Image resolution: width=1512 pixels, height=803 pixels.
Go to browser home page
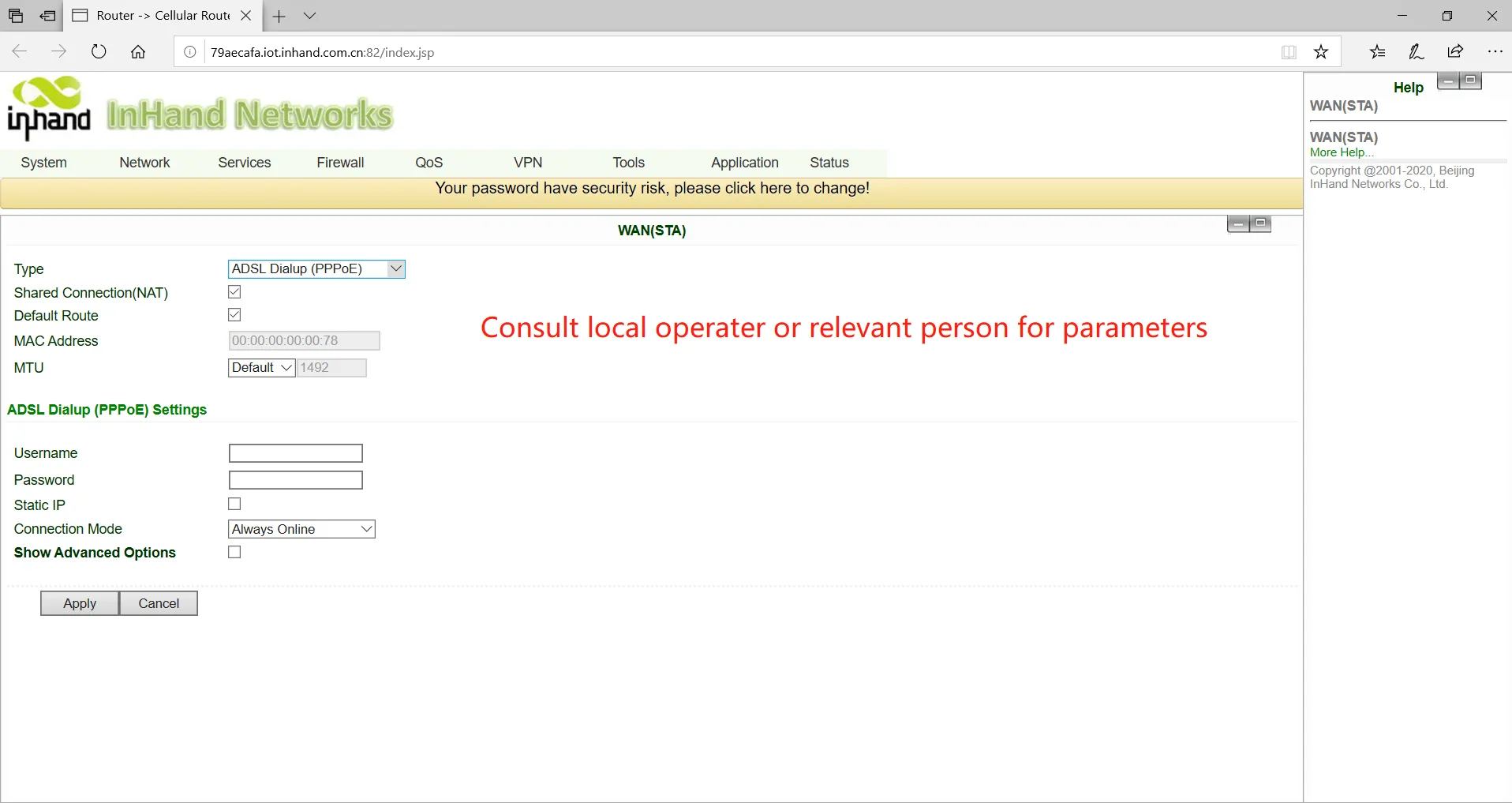point(138,52)
